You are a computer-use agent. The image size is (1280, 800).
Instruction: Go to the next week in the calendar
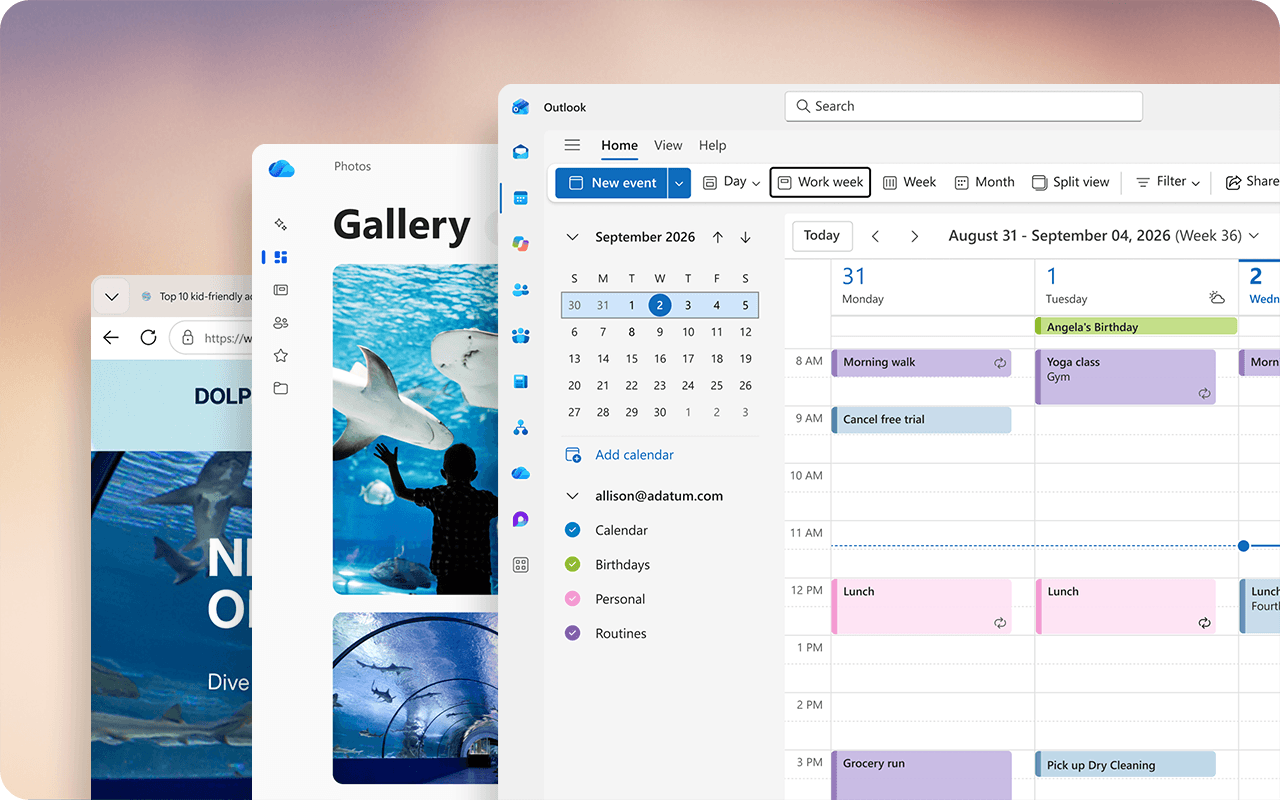pos(914,236)
